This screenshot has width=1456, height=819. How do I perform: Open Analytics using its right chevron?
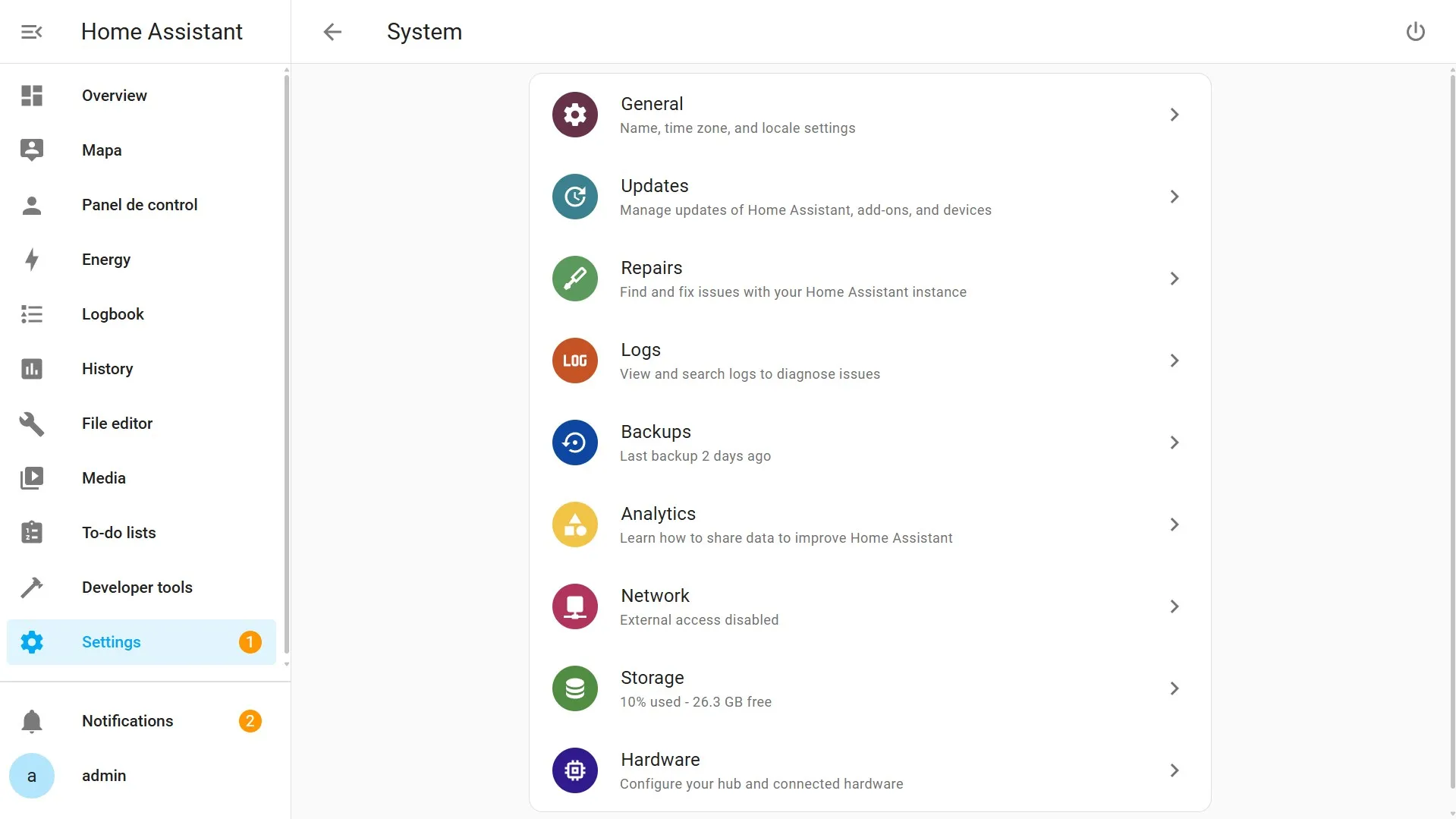click(x=1175, y=524)
